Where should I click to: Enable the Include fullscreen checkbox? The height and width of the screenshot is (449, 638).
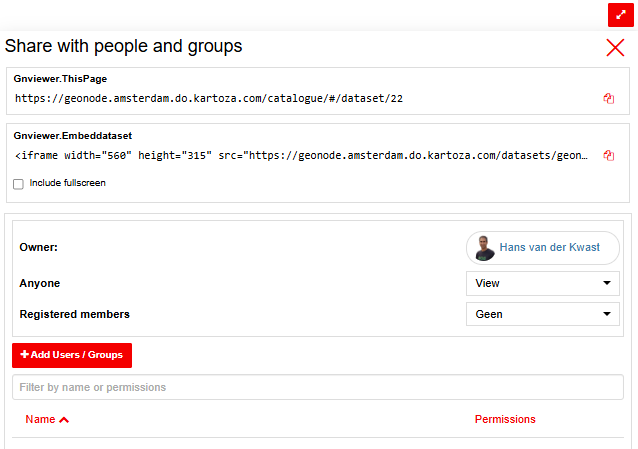18,184
